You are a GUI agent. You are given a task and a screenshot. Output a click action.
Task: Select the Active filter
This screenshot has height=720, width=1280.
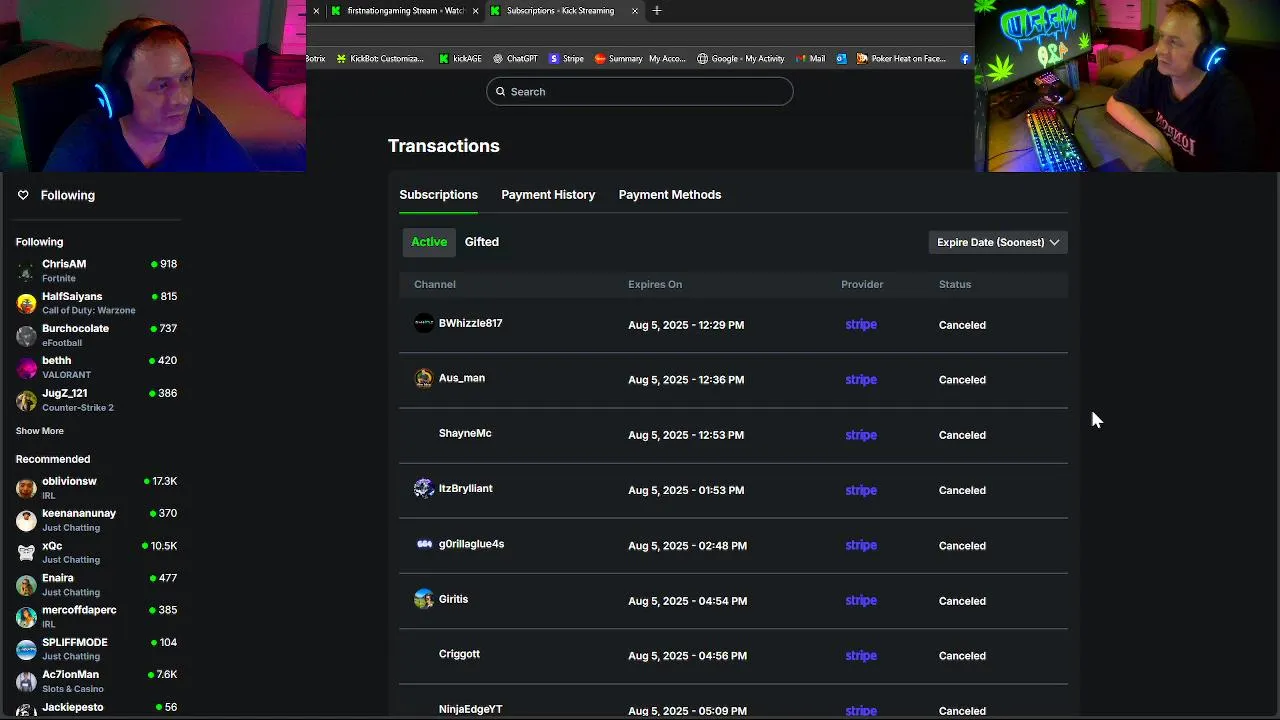429,242
